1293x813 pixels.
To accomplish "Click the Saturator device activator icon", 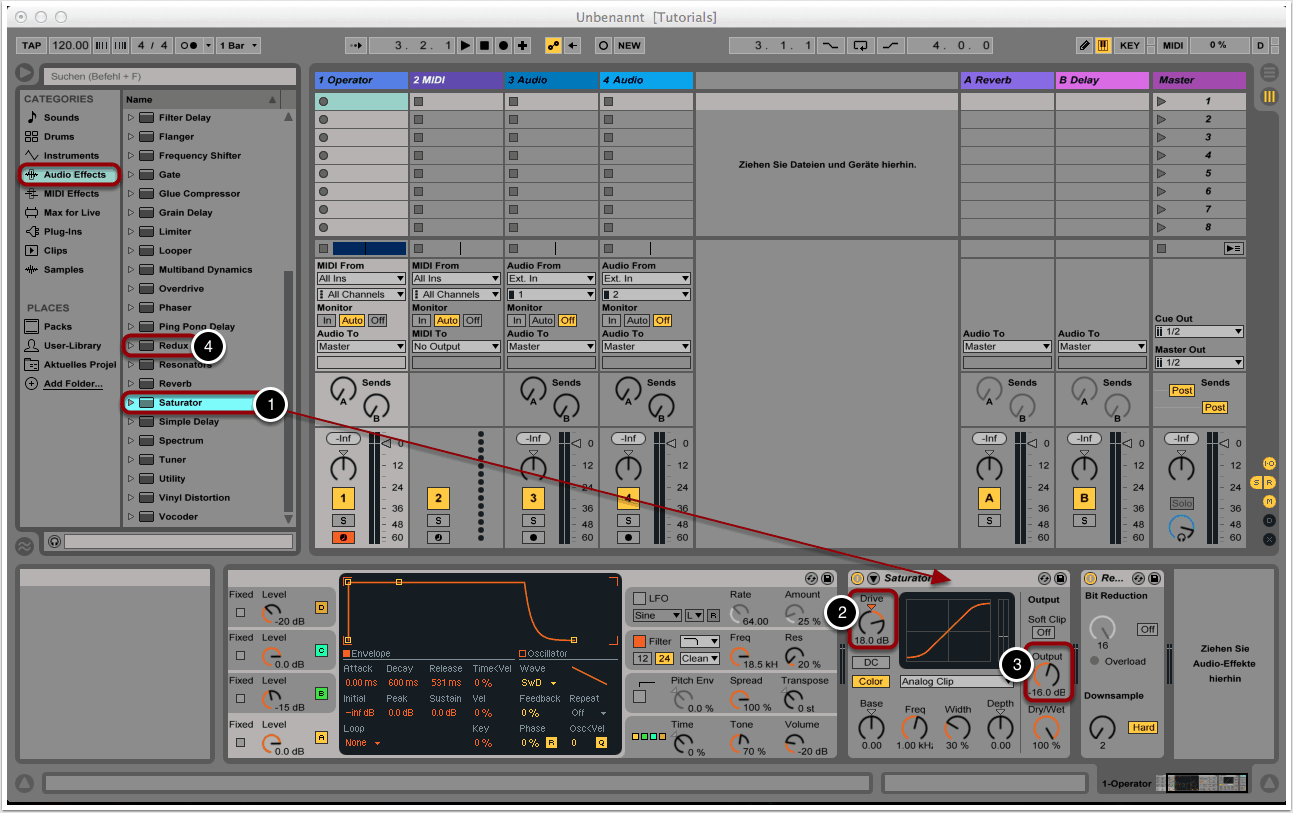I will [857, 579].
